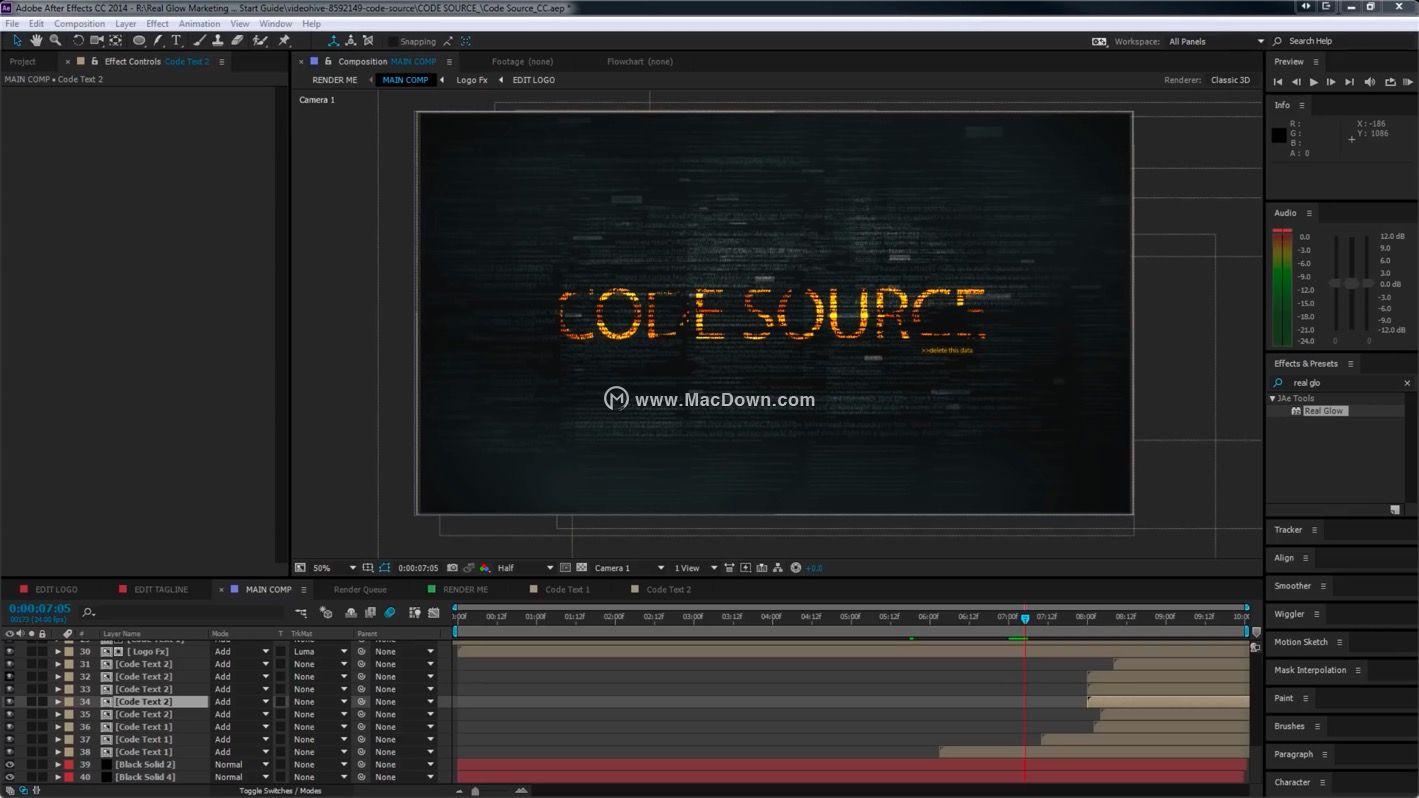1419x798 pixels.
Task: Switch to the Render Queue tab
Action: 360,590
